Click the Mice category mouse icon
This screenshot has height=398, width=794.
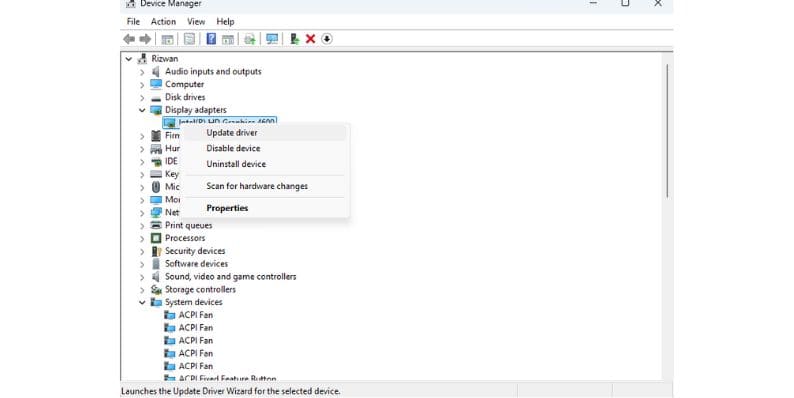click(156, 187)
